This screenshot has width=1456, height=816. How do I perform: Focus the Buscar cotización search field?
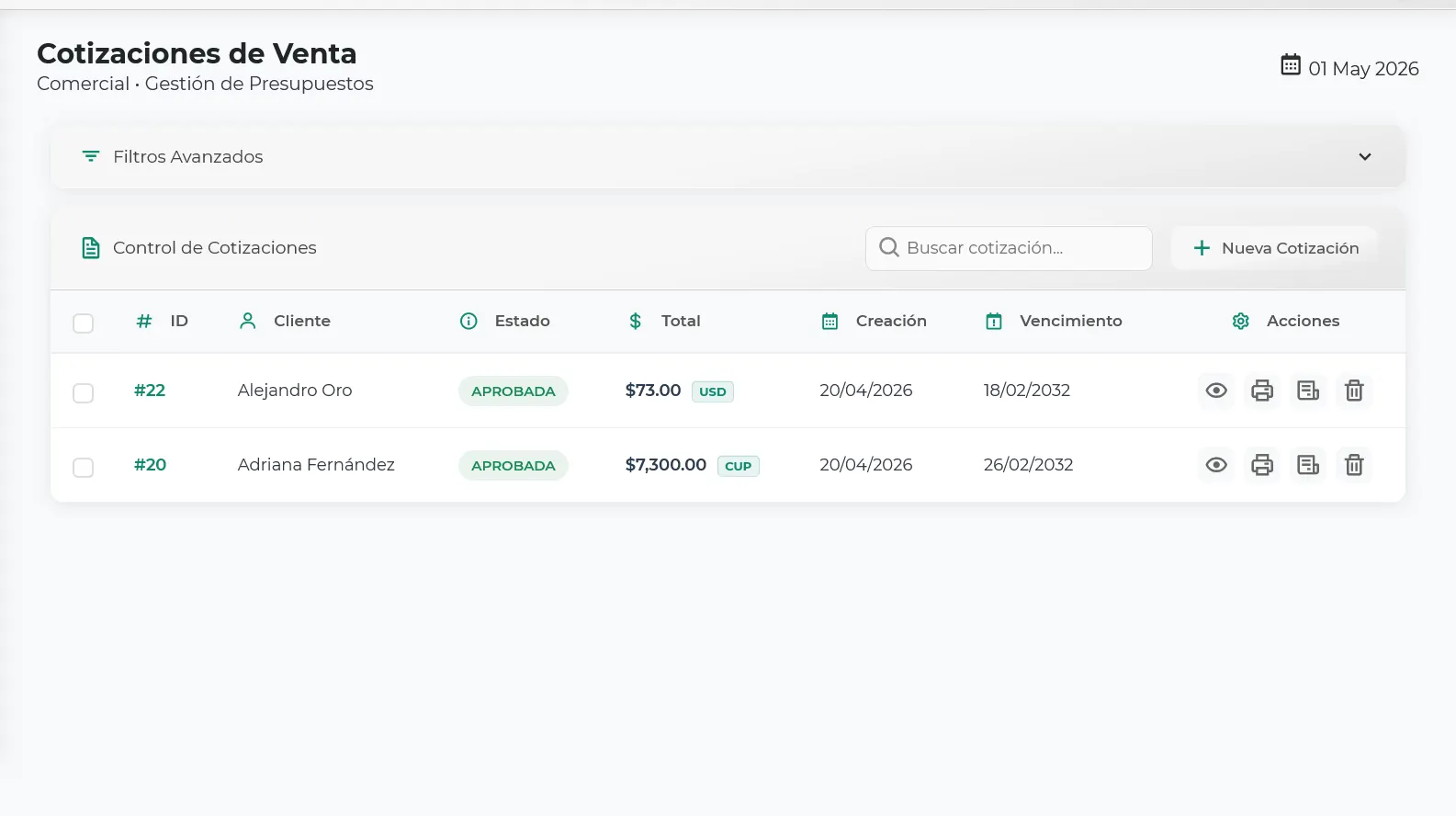click(1009, 248)
